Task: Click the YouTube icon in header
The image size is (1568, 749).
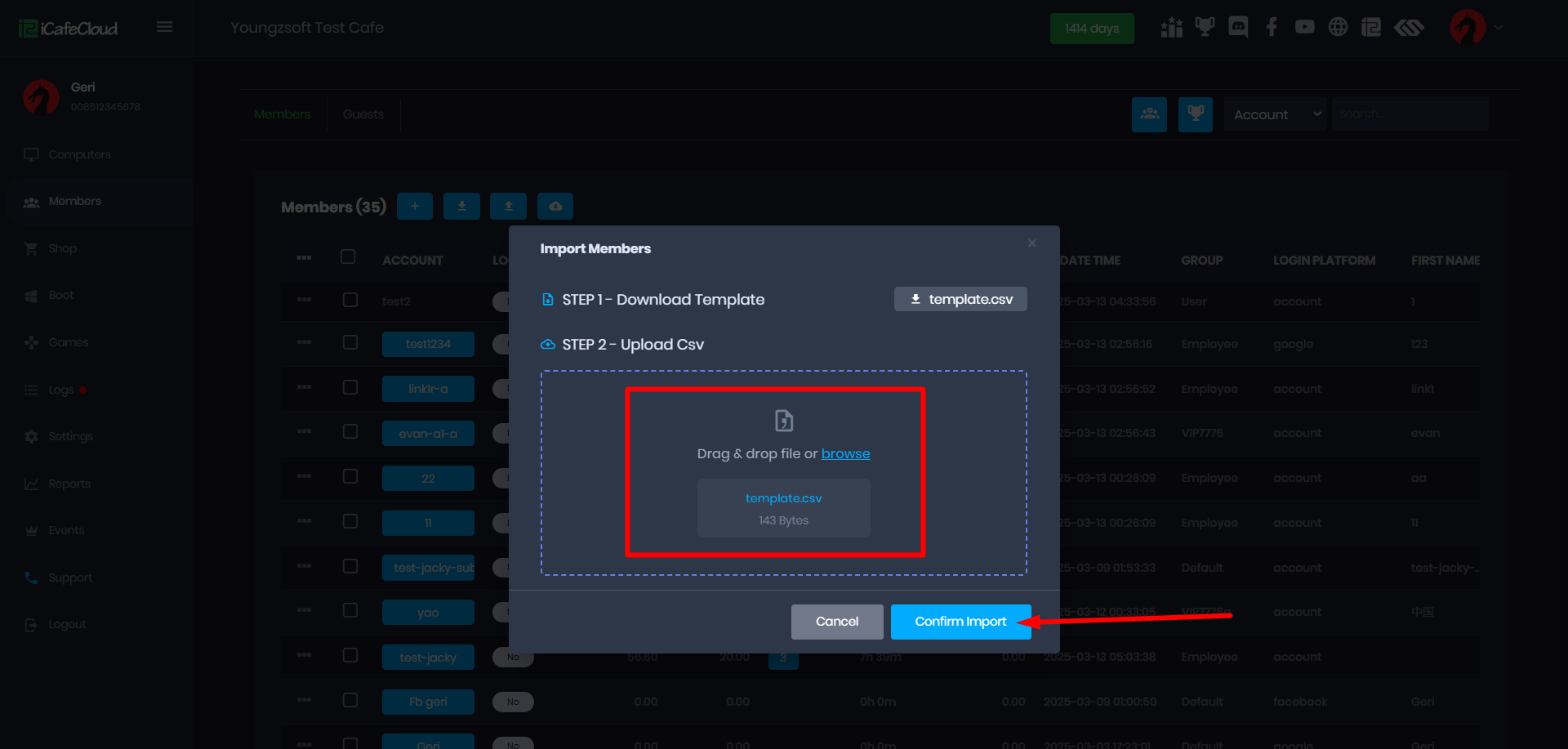Action: point(1304,28)
